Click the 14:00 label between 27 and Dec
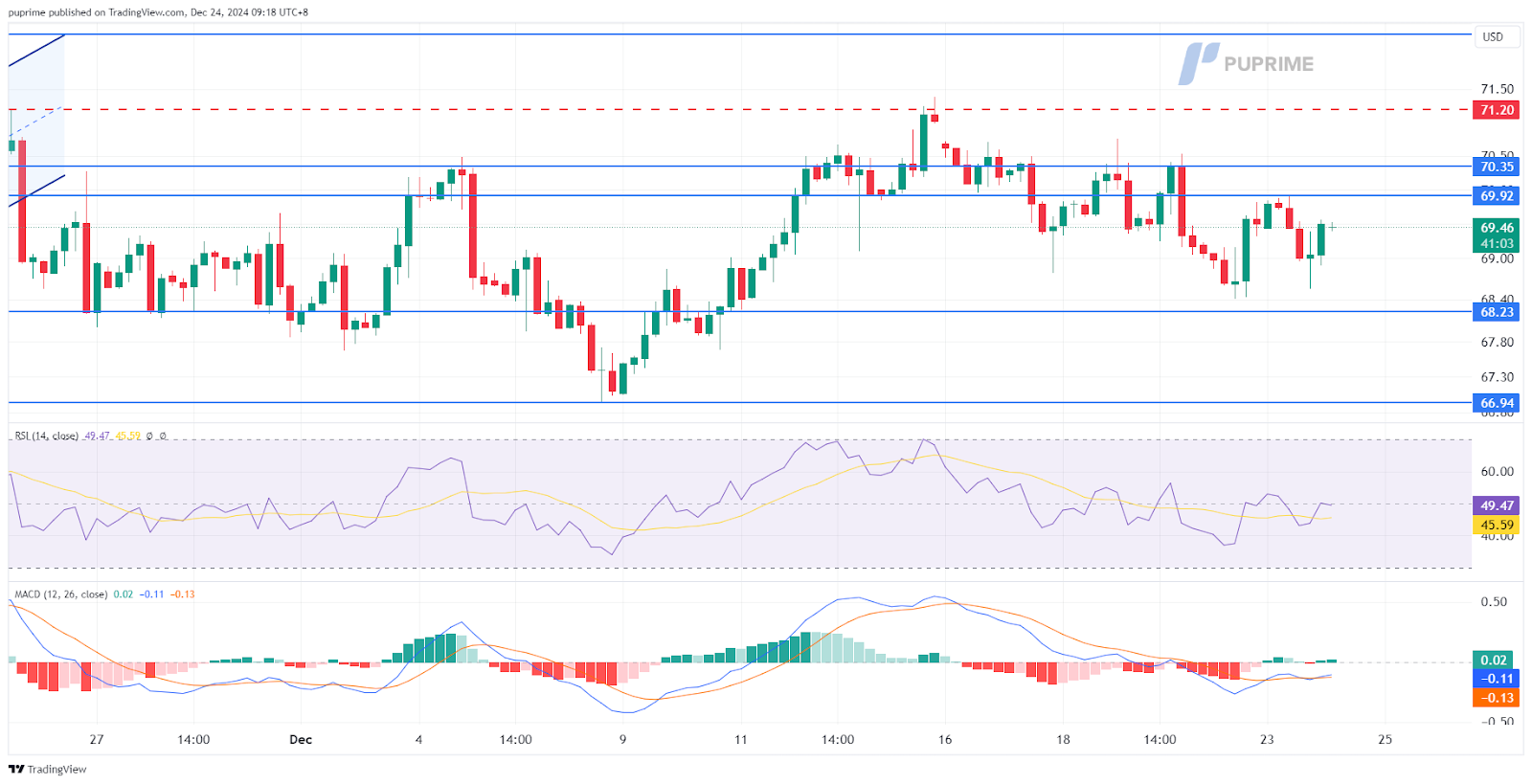 [193, 739]
